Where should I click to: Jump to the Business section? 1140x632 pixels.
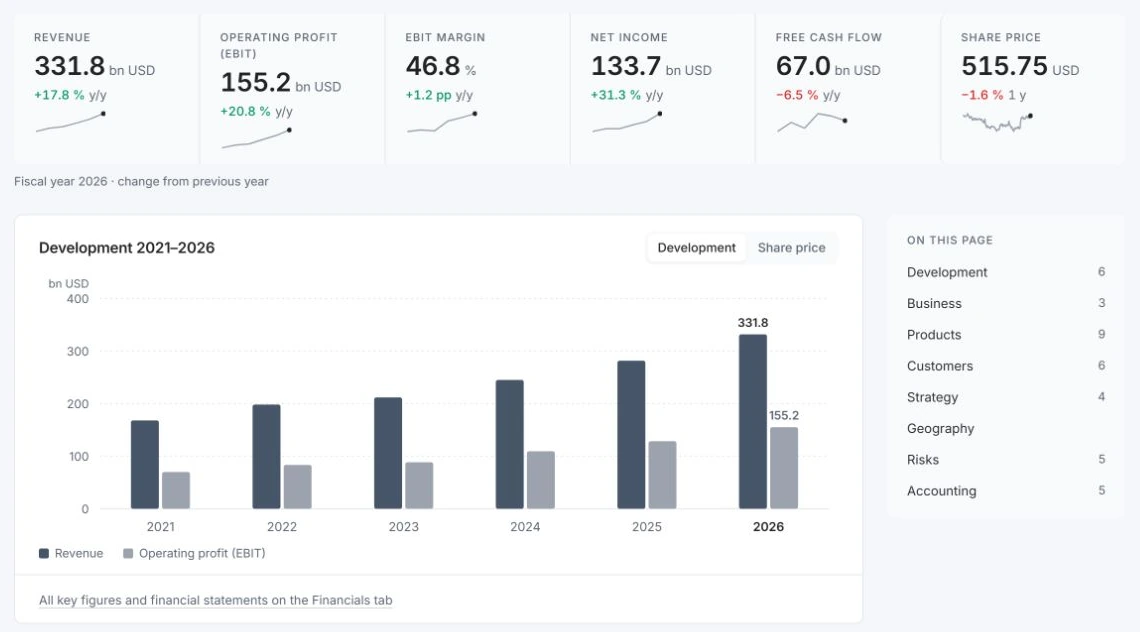[x=934, y=303]
